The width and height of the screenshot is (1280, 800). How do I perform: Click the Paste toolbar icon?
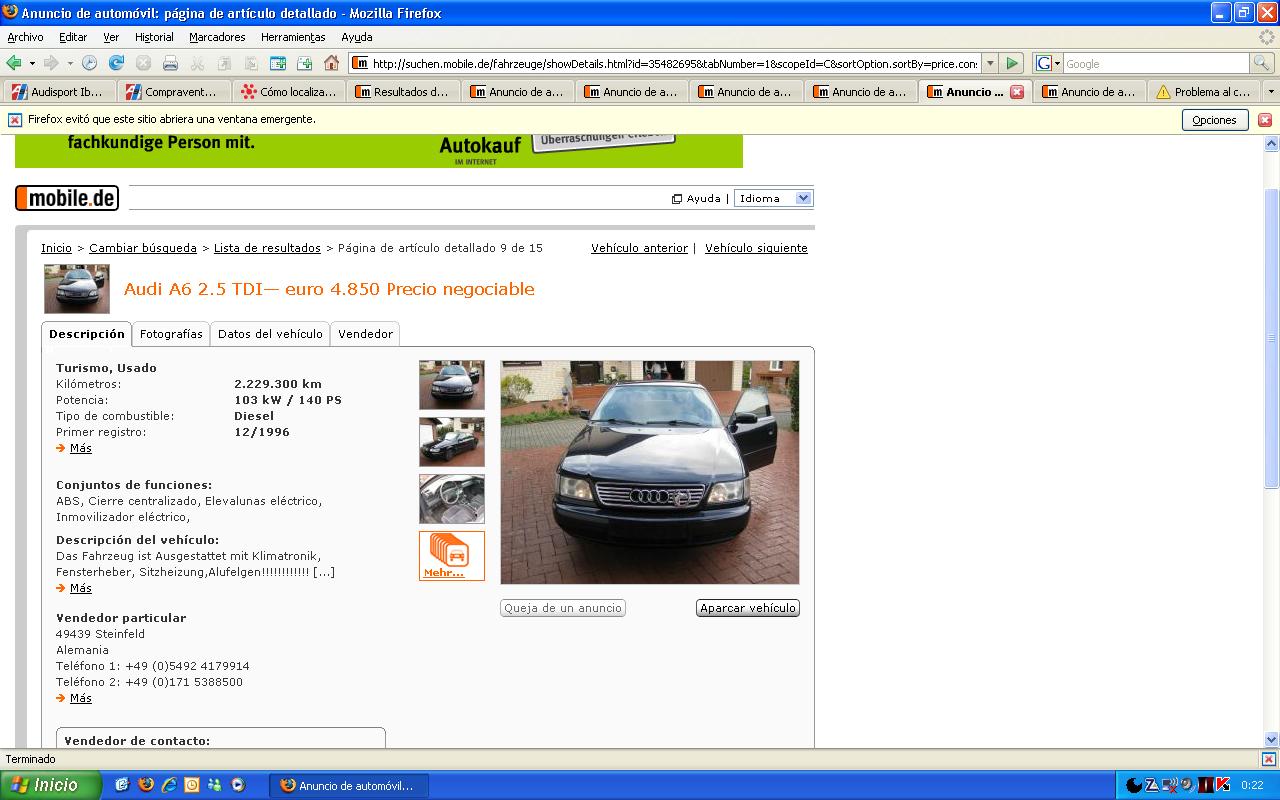tap(251, 63)
